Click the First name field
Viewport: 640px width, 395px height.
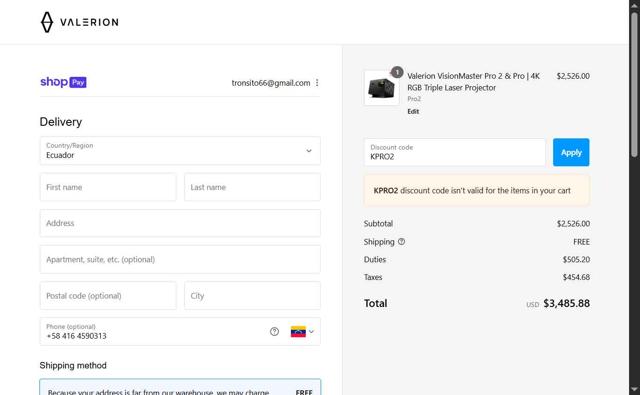[x=108, y=187]
